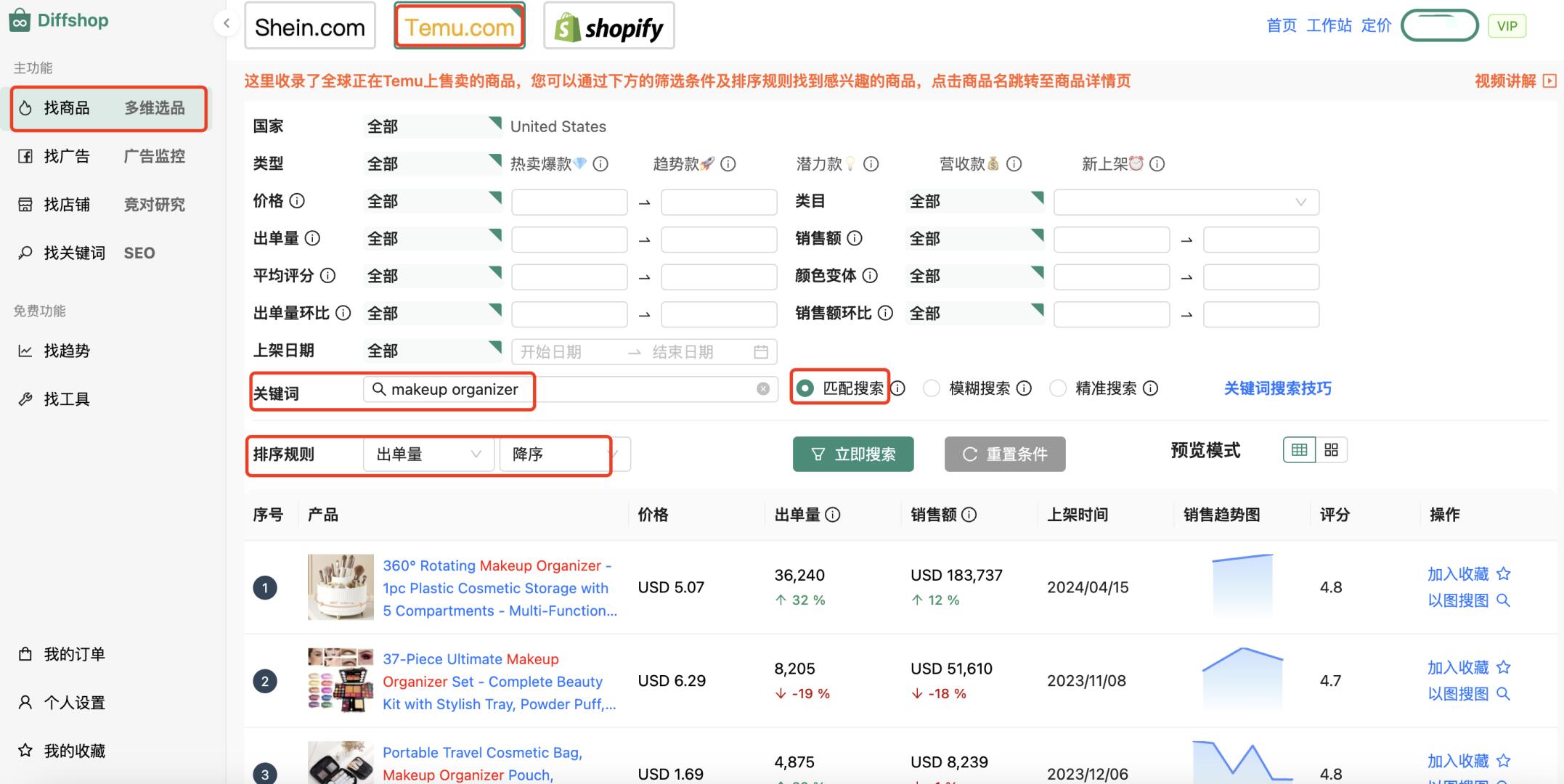Select 精准搜索 radio button

pyautogui.click(x=1058, y=388)
